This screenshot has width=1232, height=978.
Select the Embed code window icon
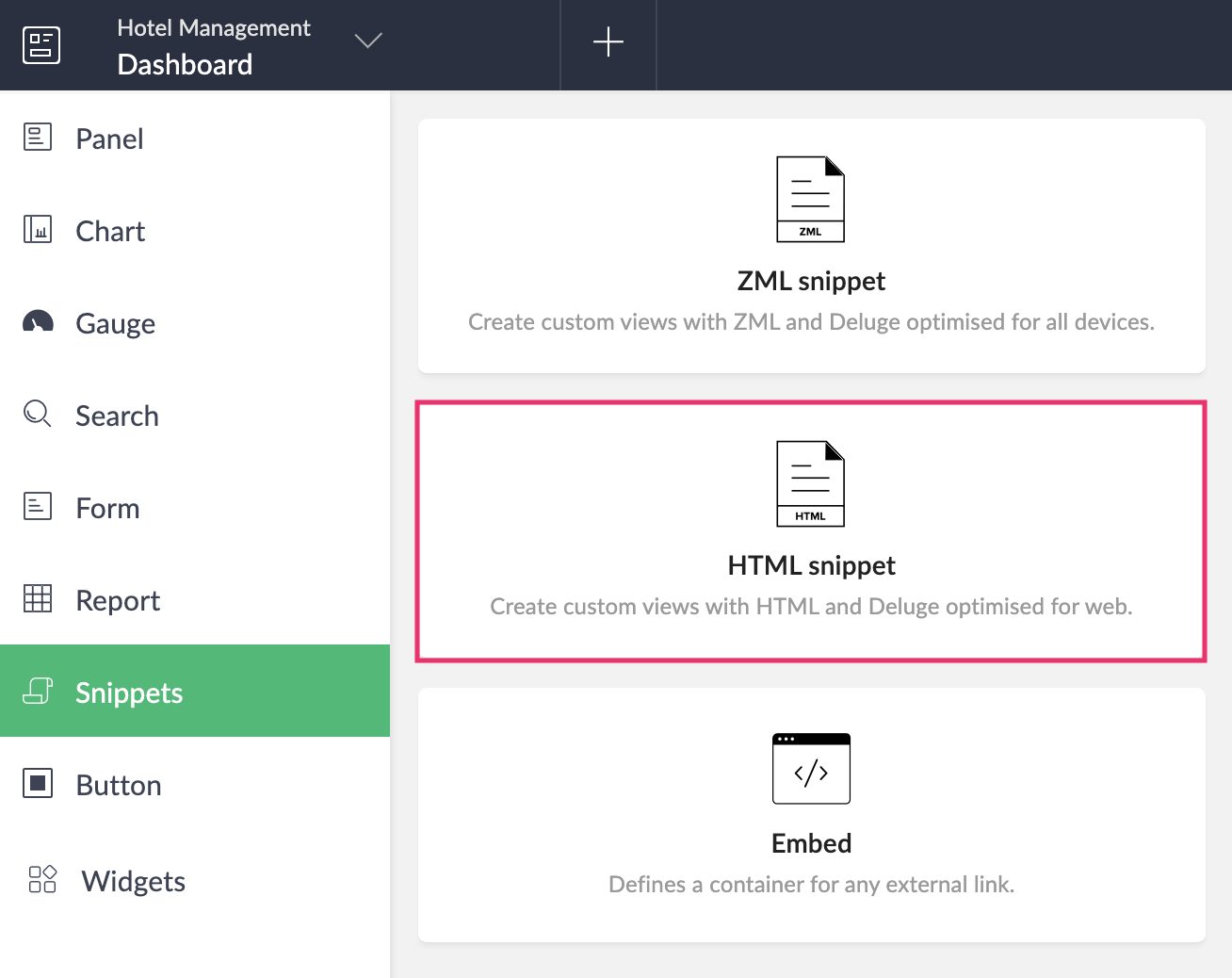click(811, 769)
